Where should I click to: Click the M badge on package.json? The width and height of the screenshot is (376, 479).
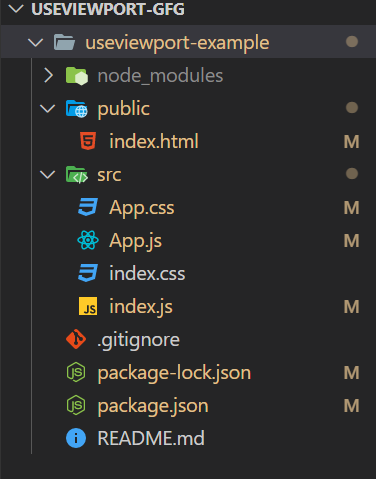pyautogui.click(x=351, y=406)
